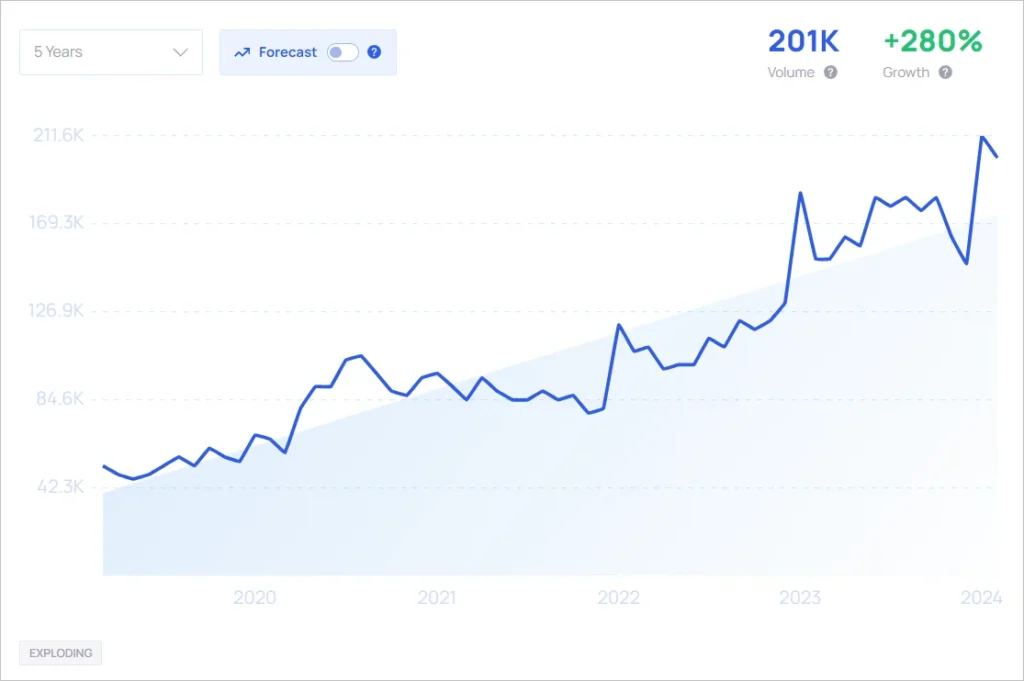
Task: Click the 2023 x-axis year label
Action: coord(800,598)
